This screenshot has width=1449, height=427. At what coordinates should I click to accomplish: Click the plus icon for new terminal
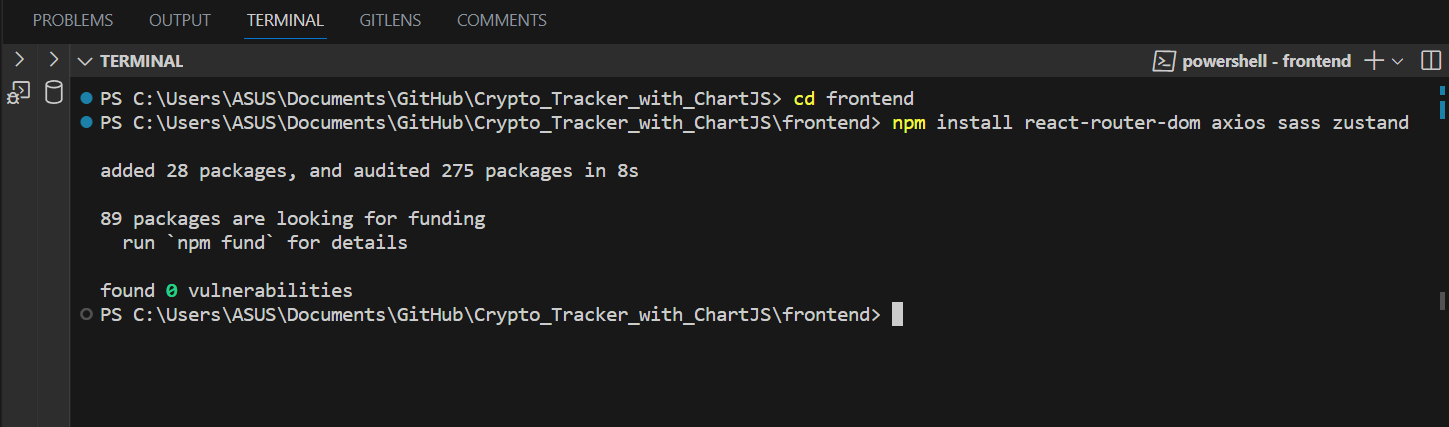pos(1374,61)
